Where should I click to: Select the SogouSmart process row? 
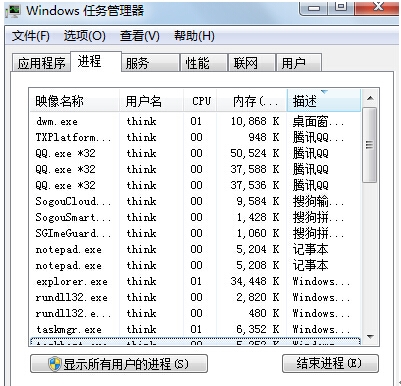[x=195, y=217]
